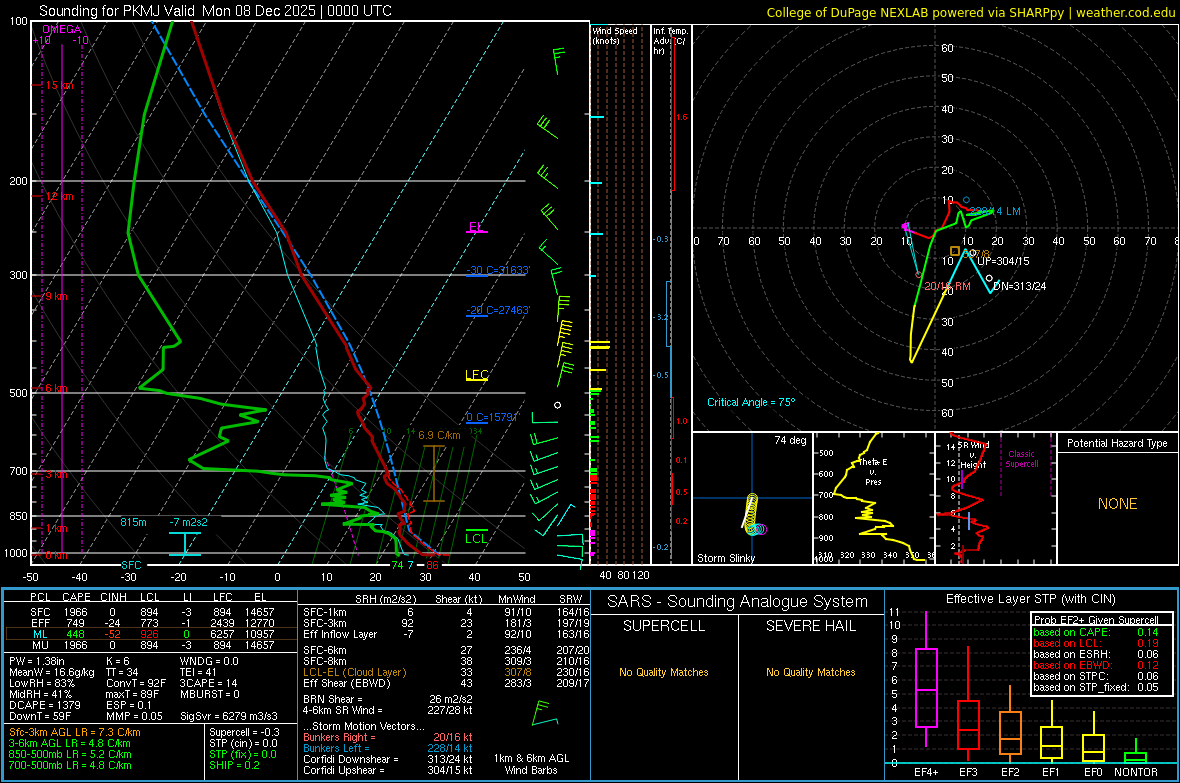Open the Storm Slinky inset panel
Image resolution: width=1180 pixels, height=783 pixels.
pos(752,498)
